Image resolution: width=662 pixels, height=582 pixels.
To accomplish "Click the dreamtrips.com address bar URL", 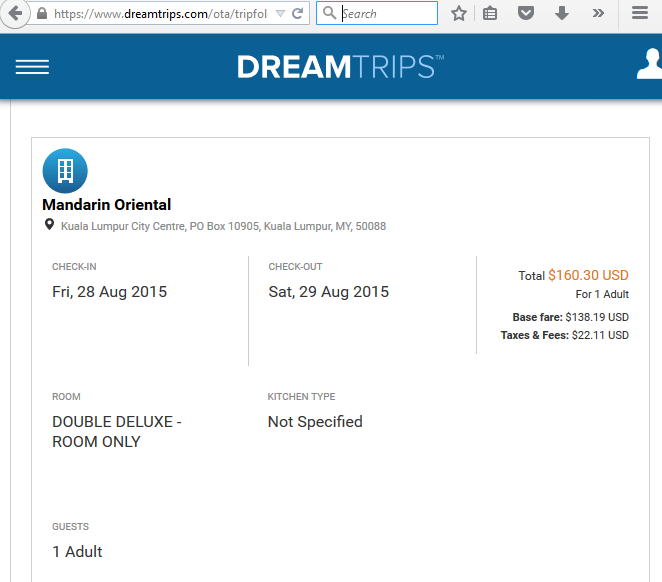I will click(160, 14).
